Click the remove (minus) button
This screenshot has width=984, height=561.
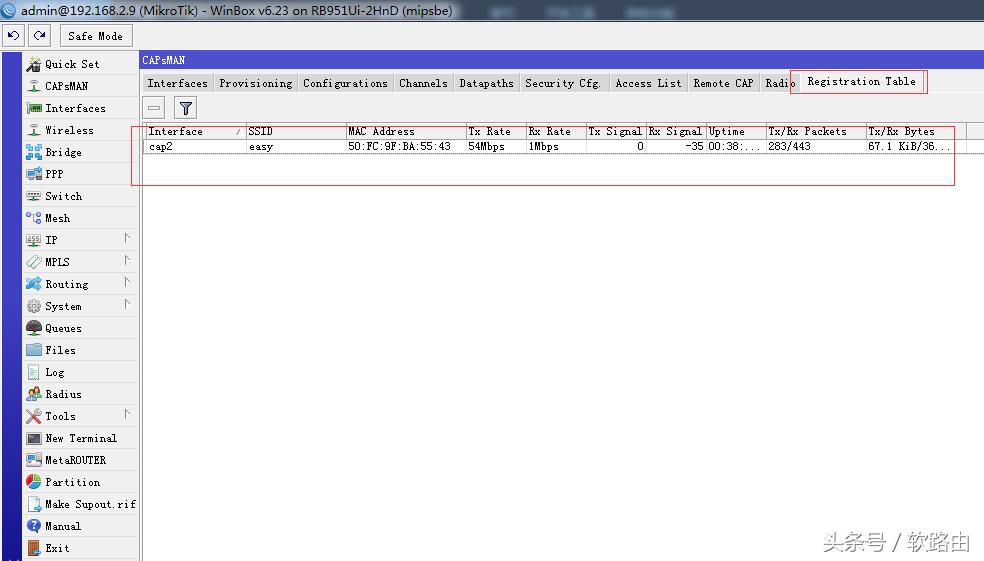(154, 108)
